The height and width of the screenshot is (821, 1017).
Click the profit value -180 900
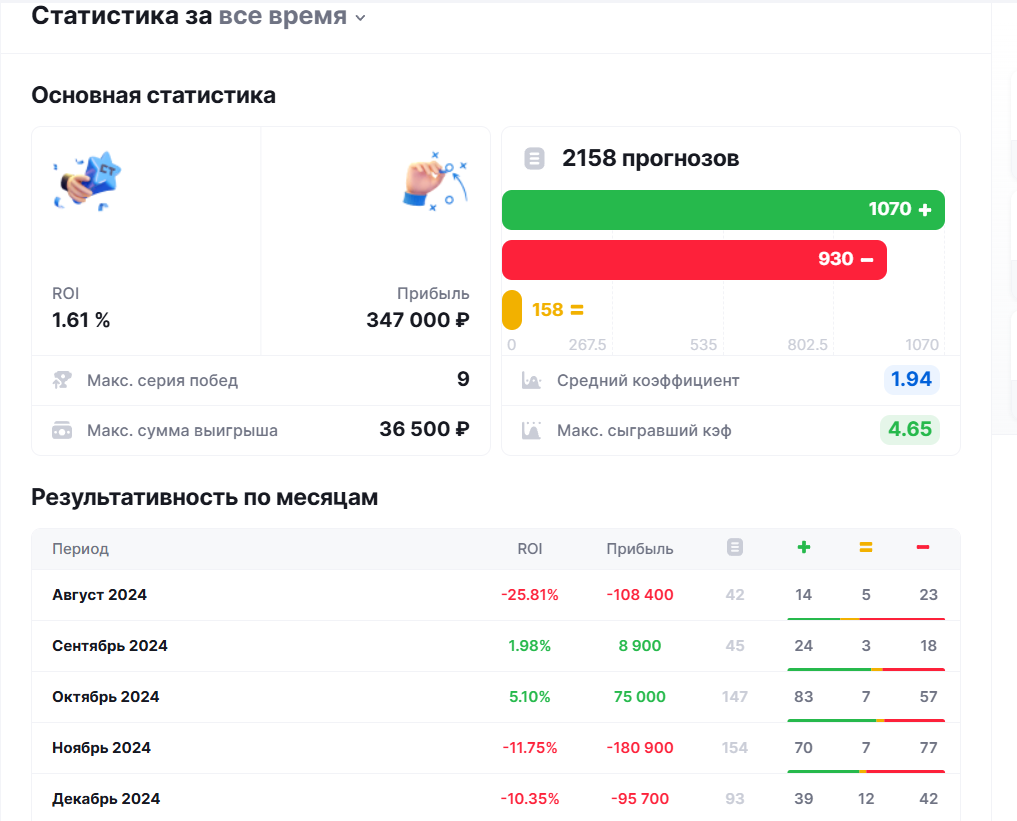coord(640,748)
